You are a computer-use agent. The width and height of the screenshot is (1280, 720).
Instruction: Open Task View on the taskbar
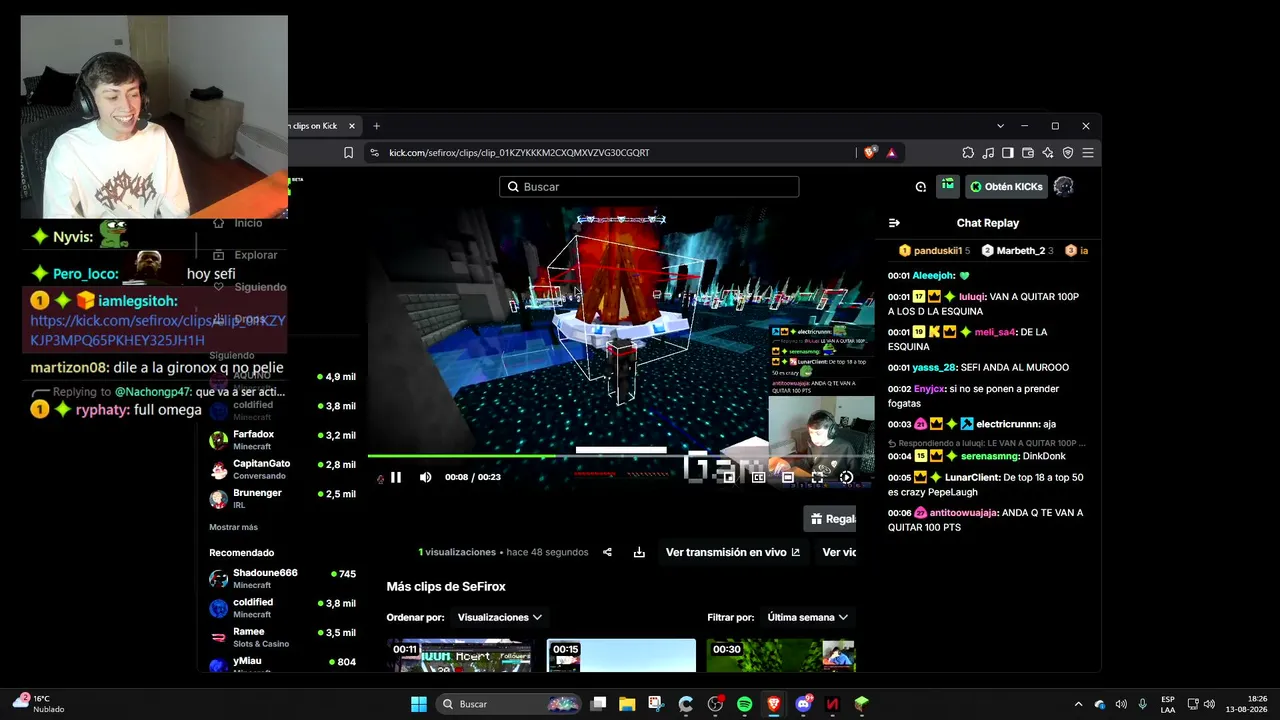pyautogui.click(x=598, y=704)
